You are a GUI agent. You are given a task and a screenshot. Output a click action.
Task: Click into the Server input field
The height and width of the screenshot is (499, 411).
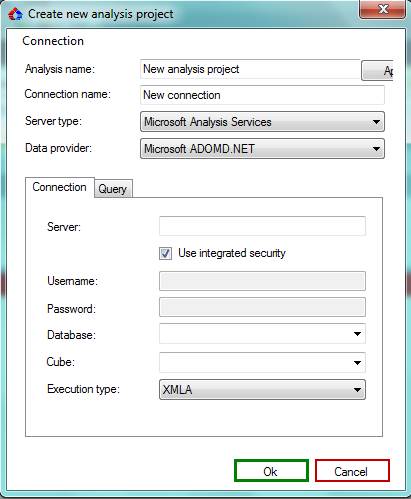pyautogui.click(x=262, y=226)
